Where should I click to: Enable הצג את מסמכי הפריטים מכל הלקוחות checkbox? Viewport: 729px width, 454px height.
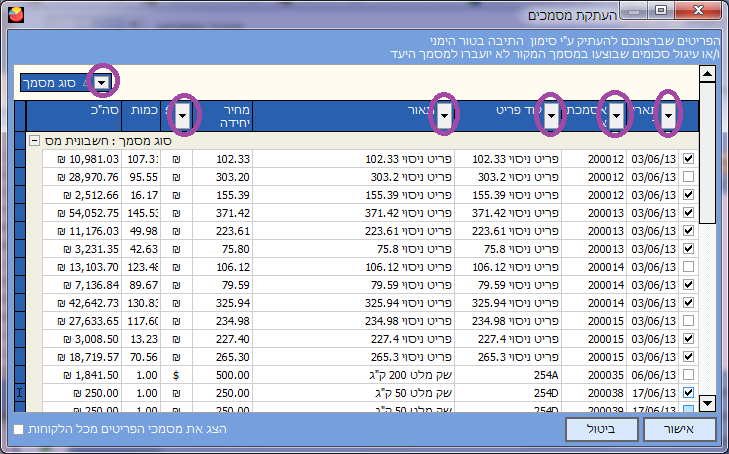(19, 429)
